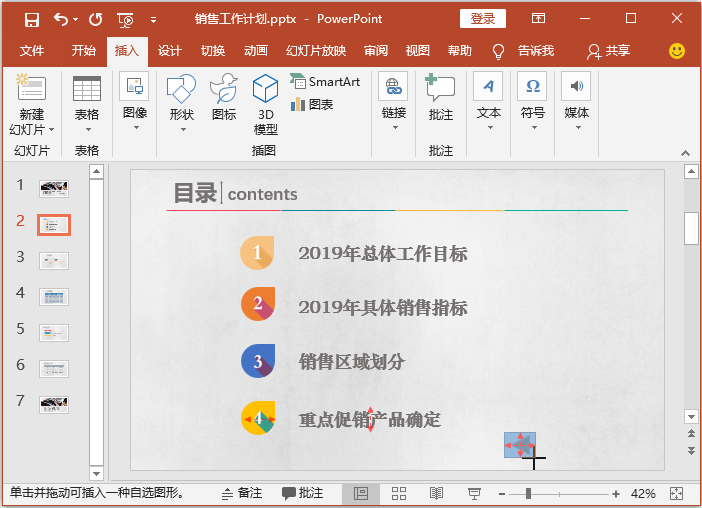
Task: Switch to Reading view
Action: [436, 494]
